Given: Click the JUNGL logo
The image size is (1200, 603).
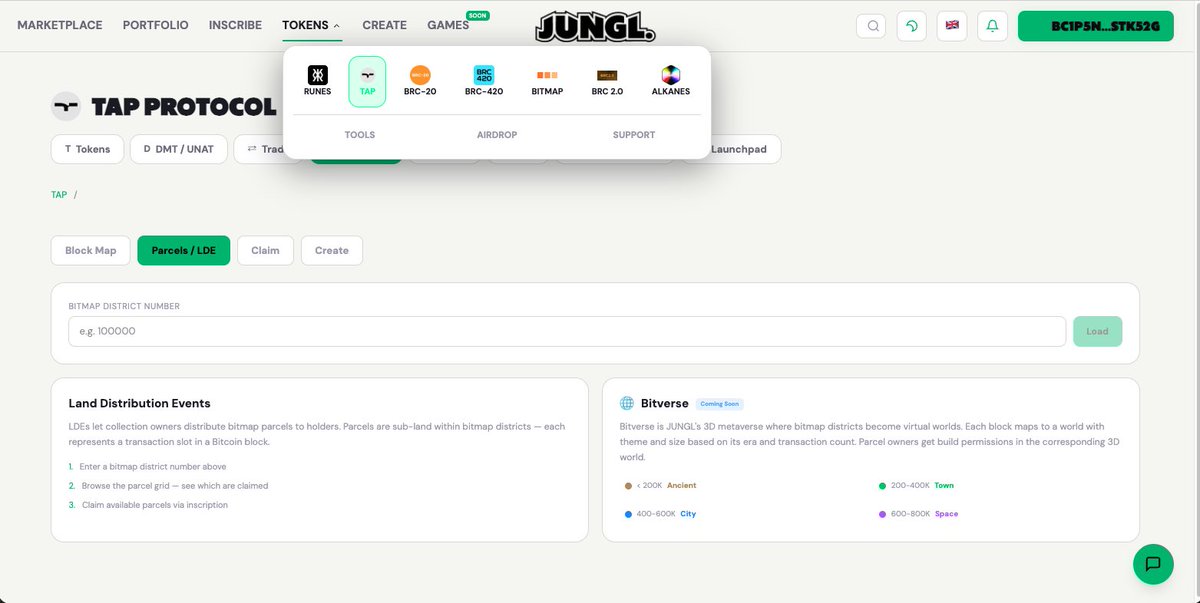Looking at the screenshot, I should [595, 26].
